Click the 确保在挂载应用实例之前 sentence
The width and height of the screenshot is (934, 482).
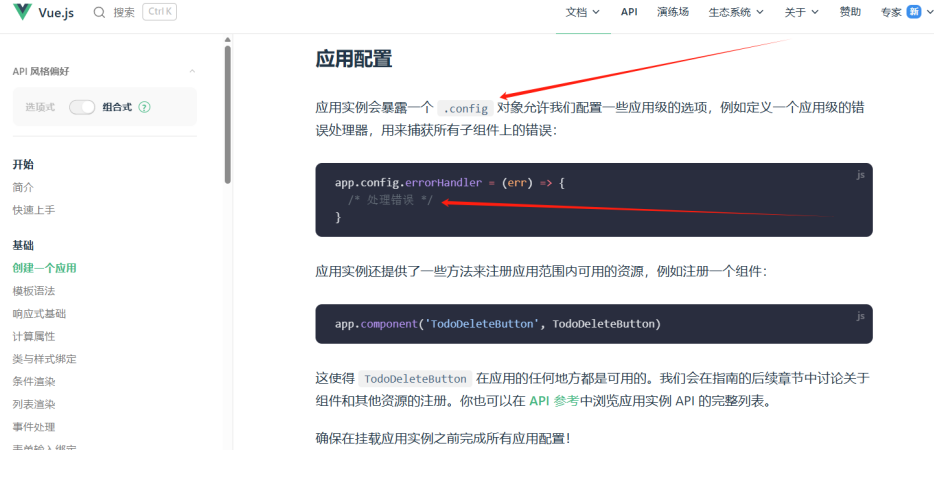[443, 439]
